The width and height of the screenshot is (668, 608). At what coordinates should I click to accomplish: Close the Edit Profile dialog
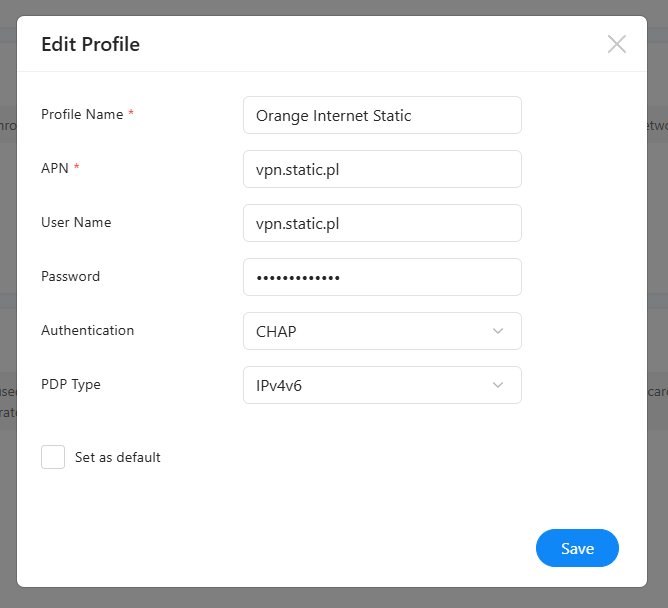tap(617, 44)
